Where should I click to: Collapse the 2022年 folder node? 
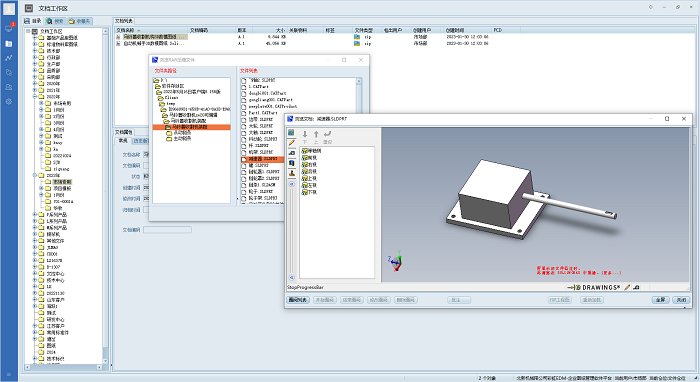click(35, 96)
